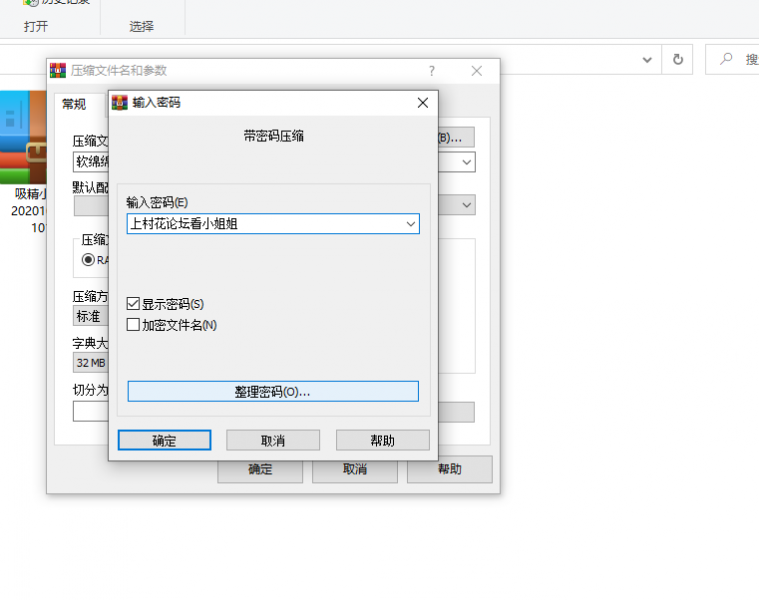
Task: Click the WinRAR icon in the 压缩文件名和参数 title bar
Action: click(58, 71)
